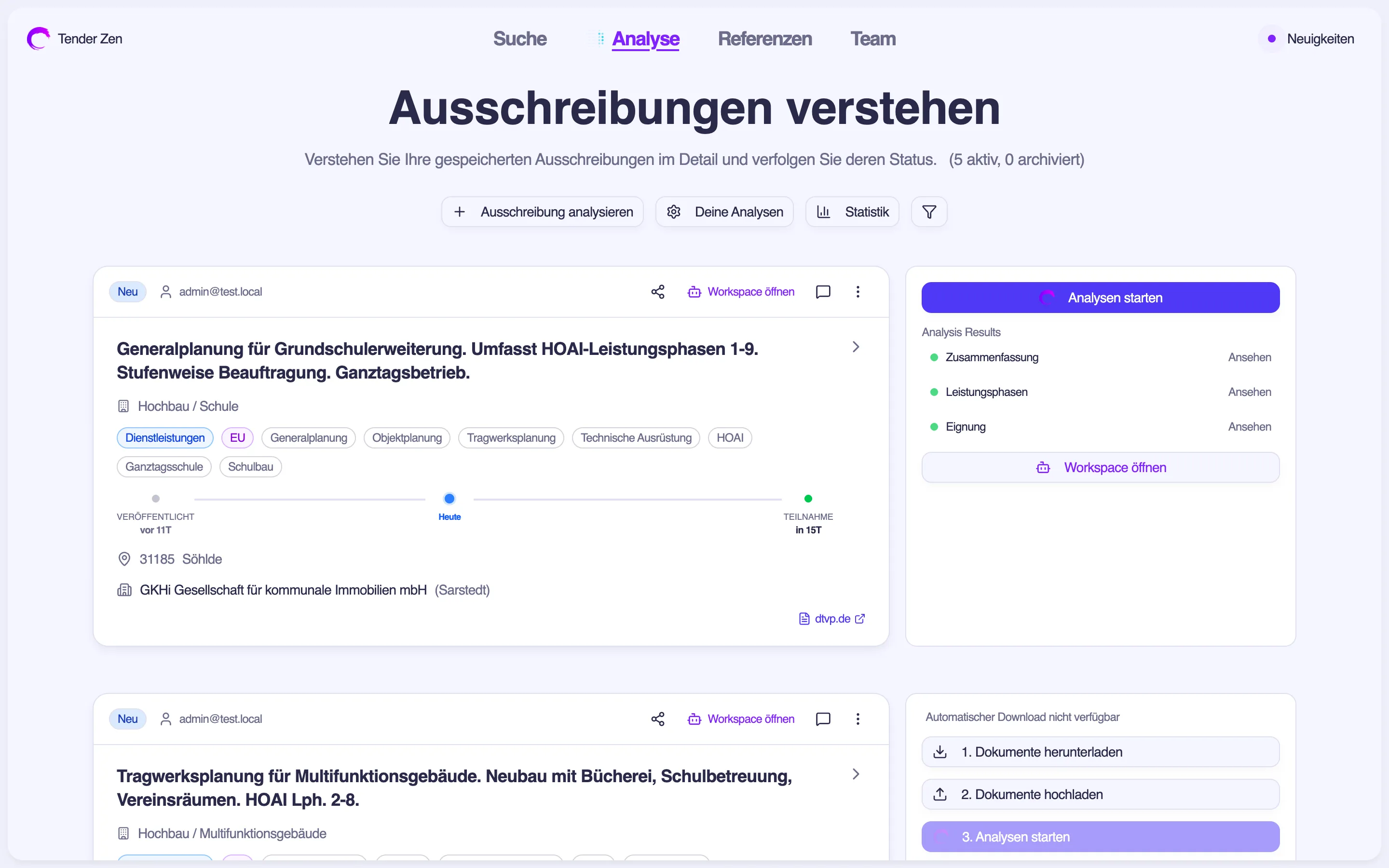The image size is (1389, 868).
Task: Open Neuigkeiten in the top right
Action: 1320,39
